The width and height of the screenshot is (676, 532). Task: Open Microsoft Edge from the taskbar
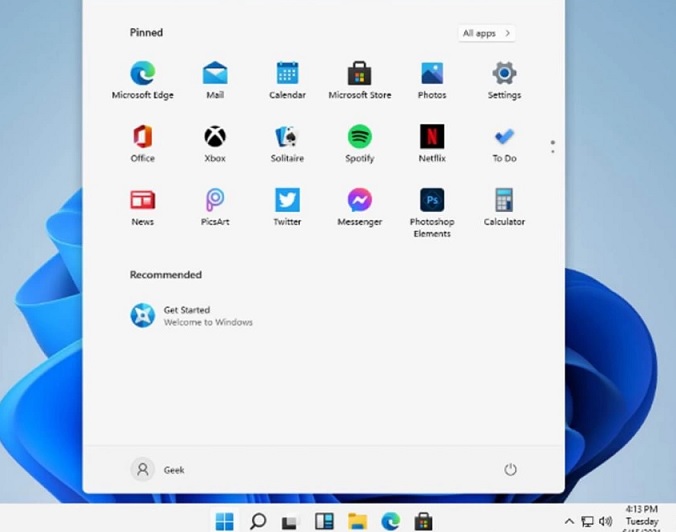tap(391, 521)
